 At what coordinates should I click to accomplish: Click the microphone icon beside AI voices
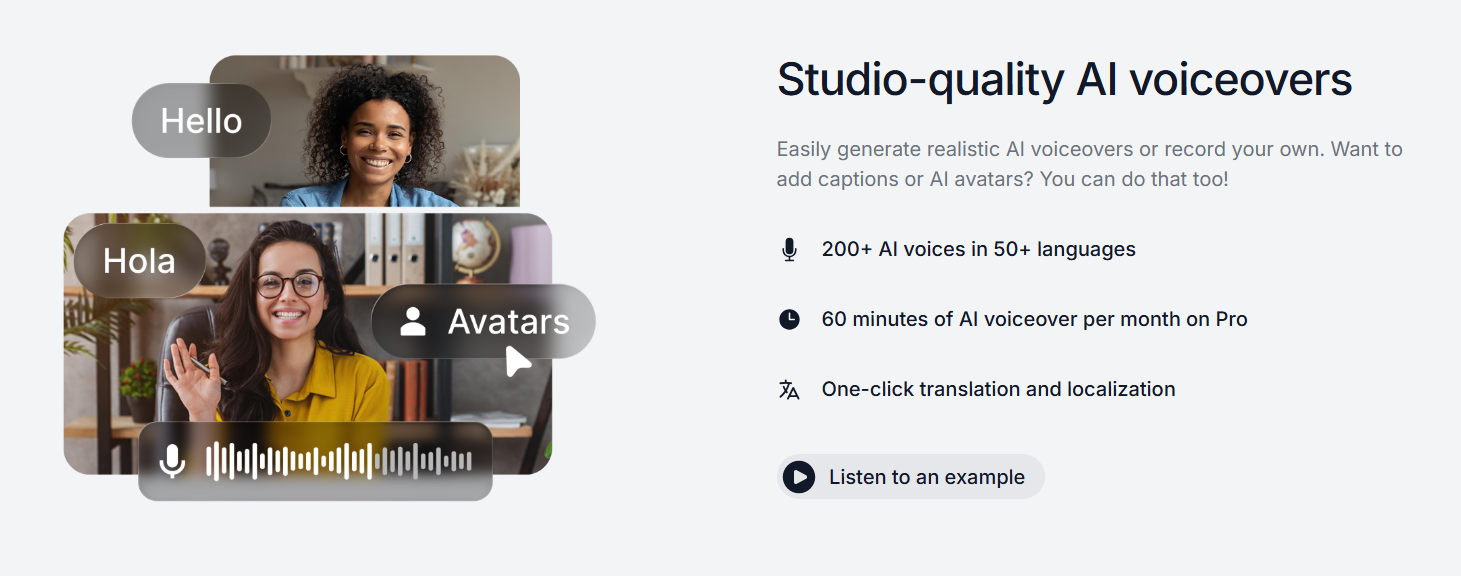pyautogui.click(x=789, y=250)
